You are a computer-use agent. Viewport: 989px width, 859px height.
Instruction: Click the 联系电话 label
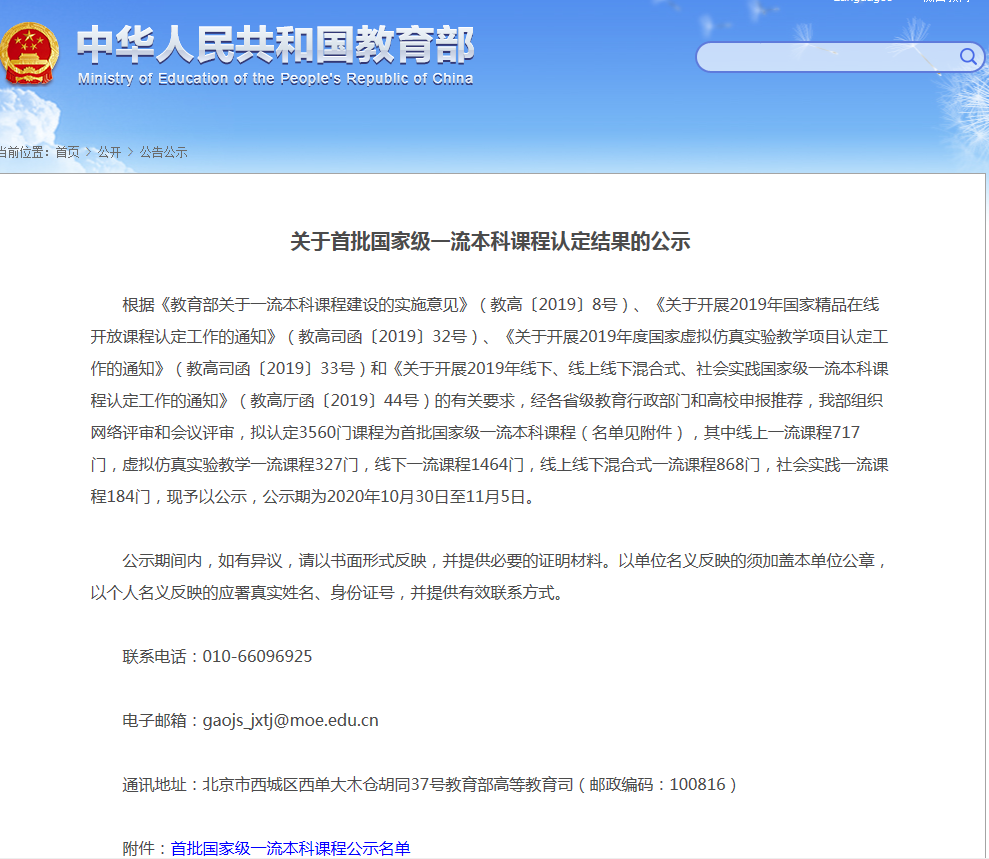coord(155,657)
